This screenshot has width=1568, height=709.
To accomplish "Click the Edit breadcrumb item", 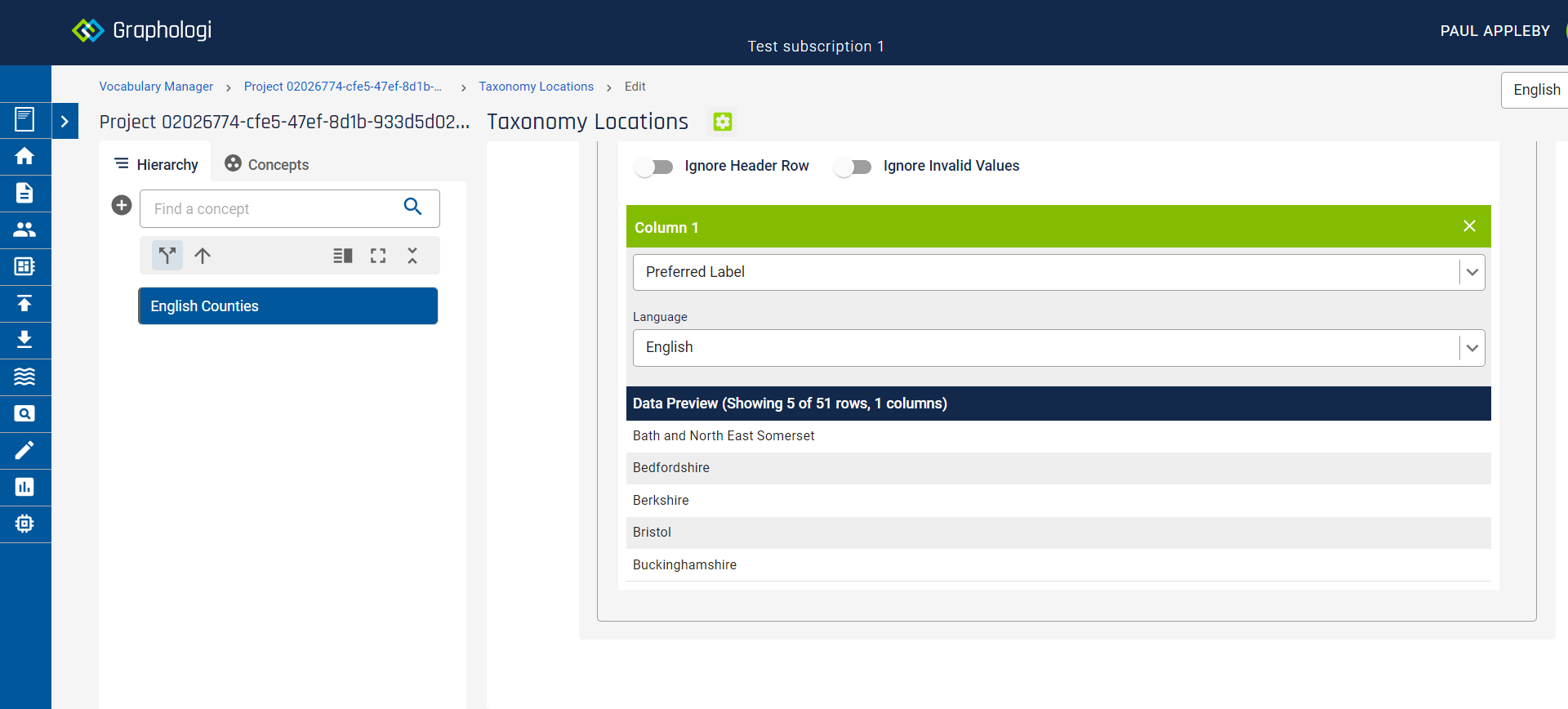I will point(635,87).
